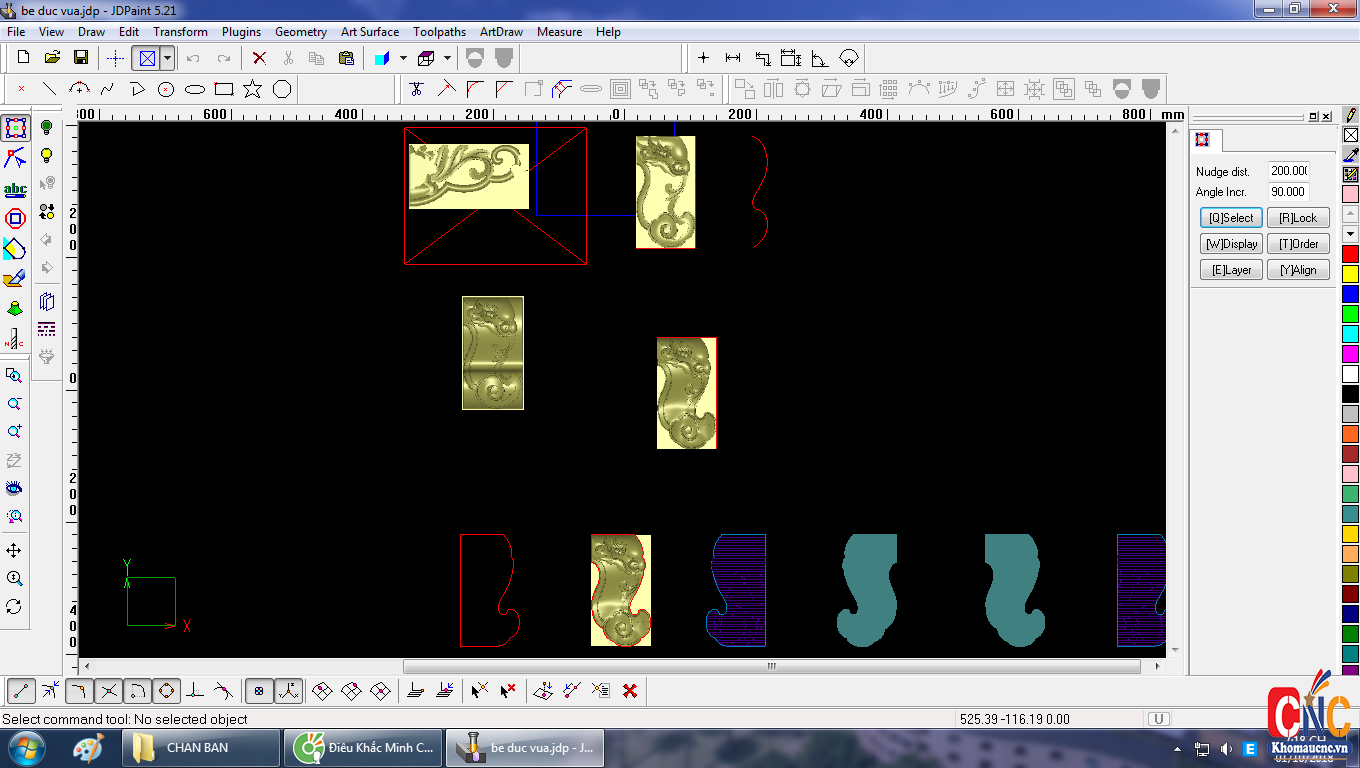The width and height of the screenshot is (1360, 768).
Task: Click the scissors trim tool
Action: point(417,89)
